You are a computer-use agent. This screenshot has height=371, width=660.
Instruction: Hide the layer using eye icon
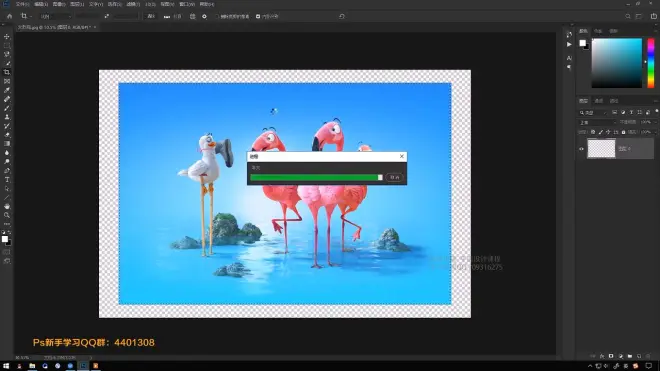[x=581, y=149]
